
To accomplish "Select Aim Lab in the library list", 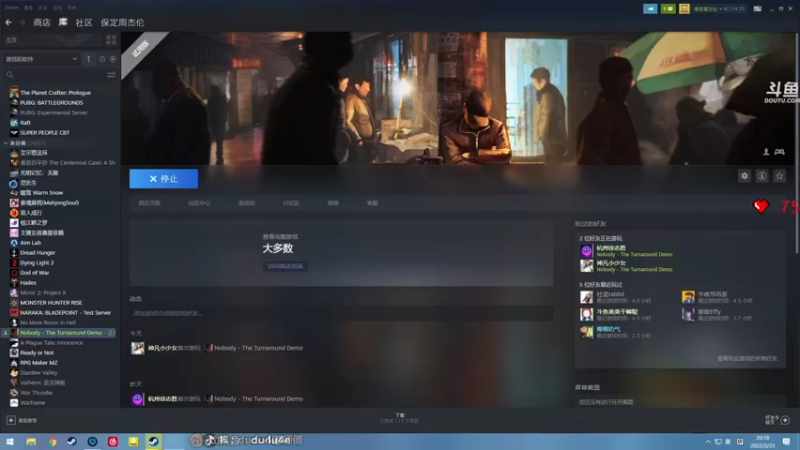I will pos(31,243).
